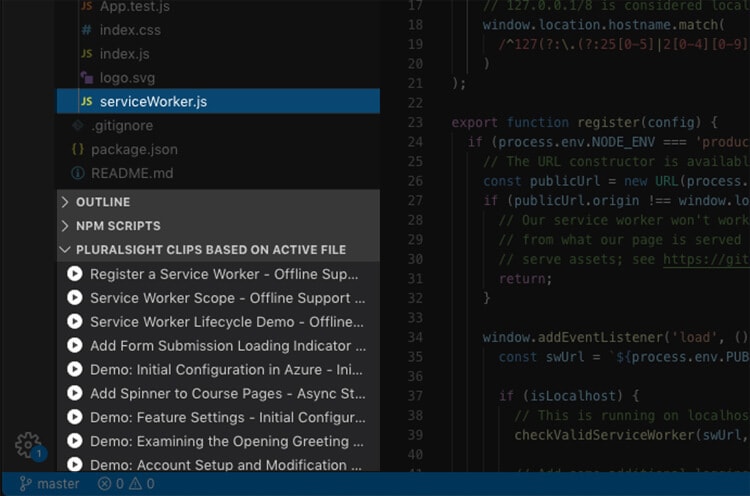Play the Service Worker Lifecycle Demo clip
The width and height of the screenshot is (750, 496).
(x=75, y=321)
